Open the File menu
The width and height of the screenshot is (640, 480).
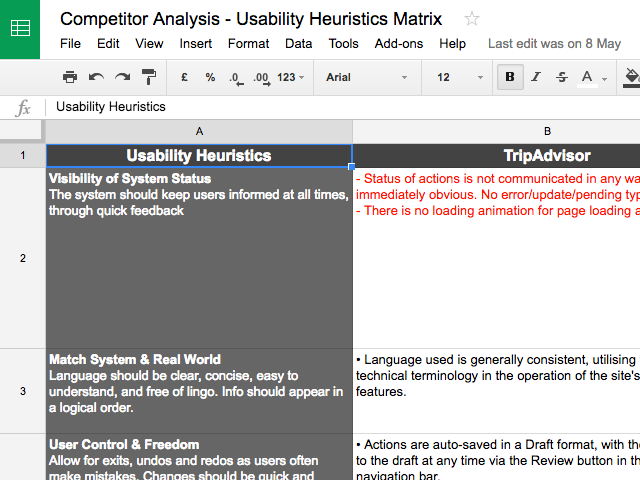(x=70, y=43)
